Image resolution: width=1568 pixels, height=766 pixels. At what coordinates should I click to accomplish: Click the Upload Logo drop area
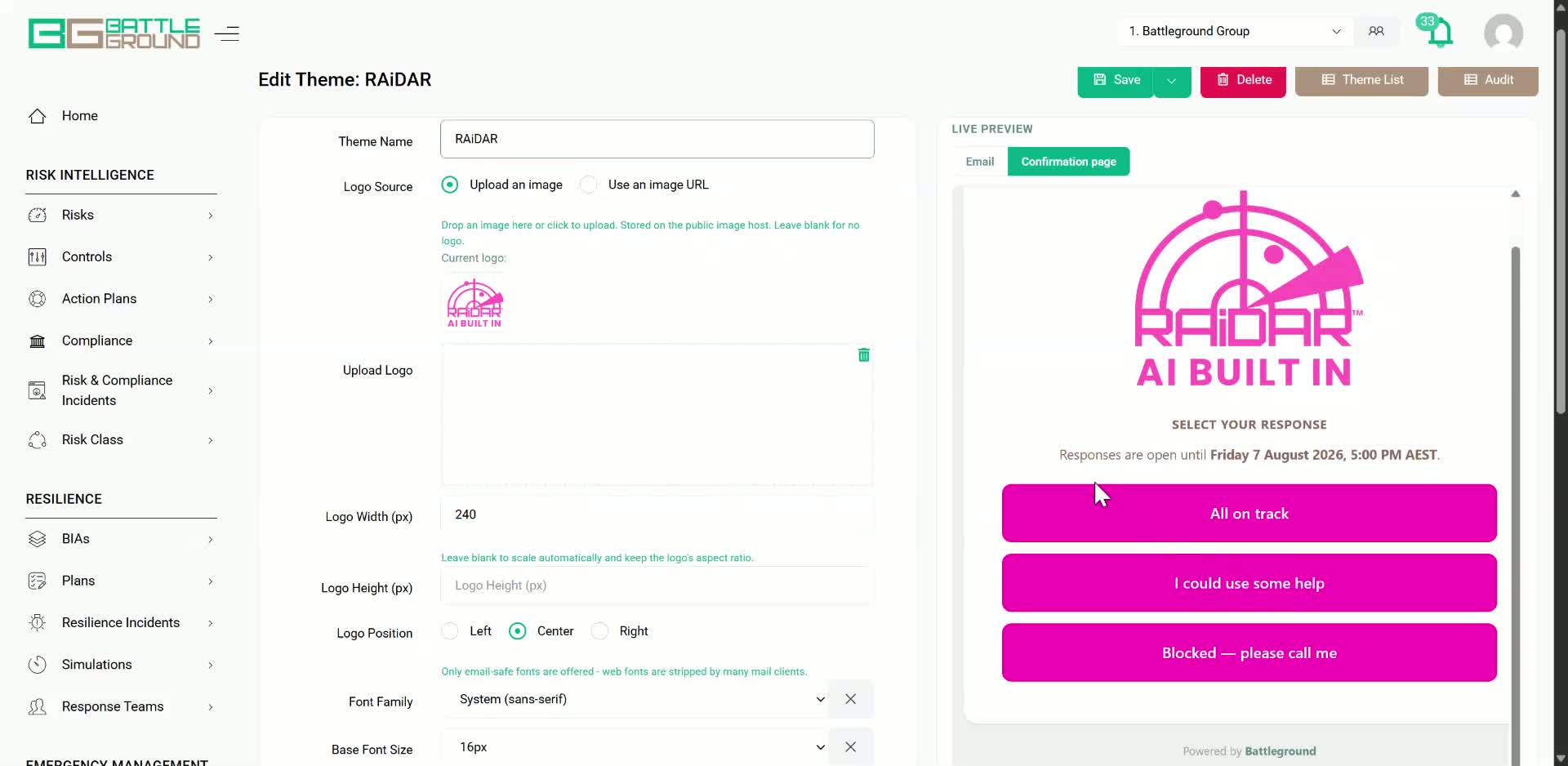(x=657, y=415)
